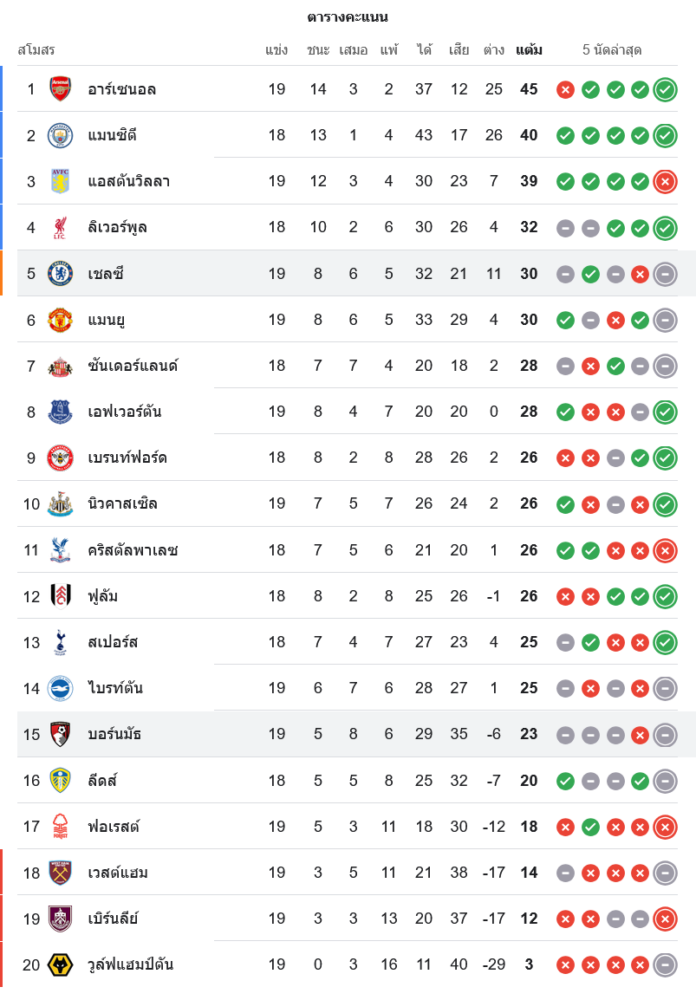Viewport: 696px width, 1000px height.
Task: Open the นิวคาสเซิล team name link
Action: click(x=122, y=504)
